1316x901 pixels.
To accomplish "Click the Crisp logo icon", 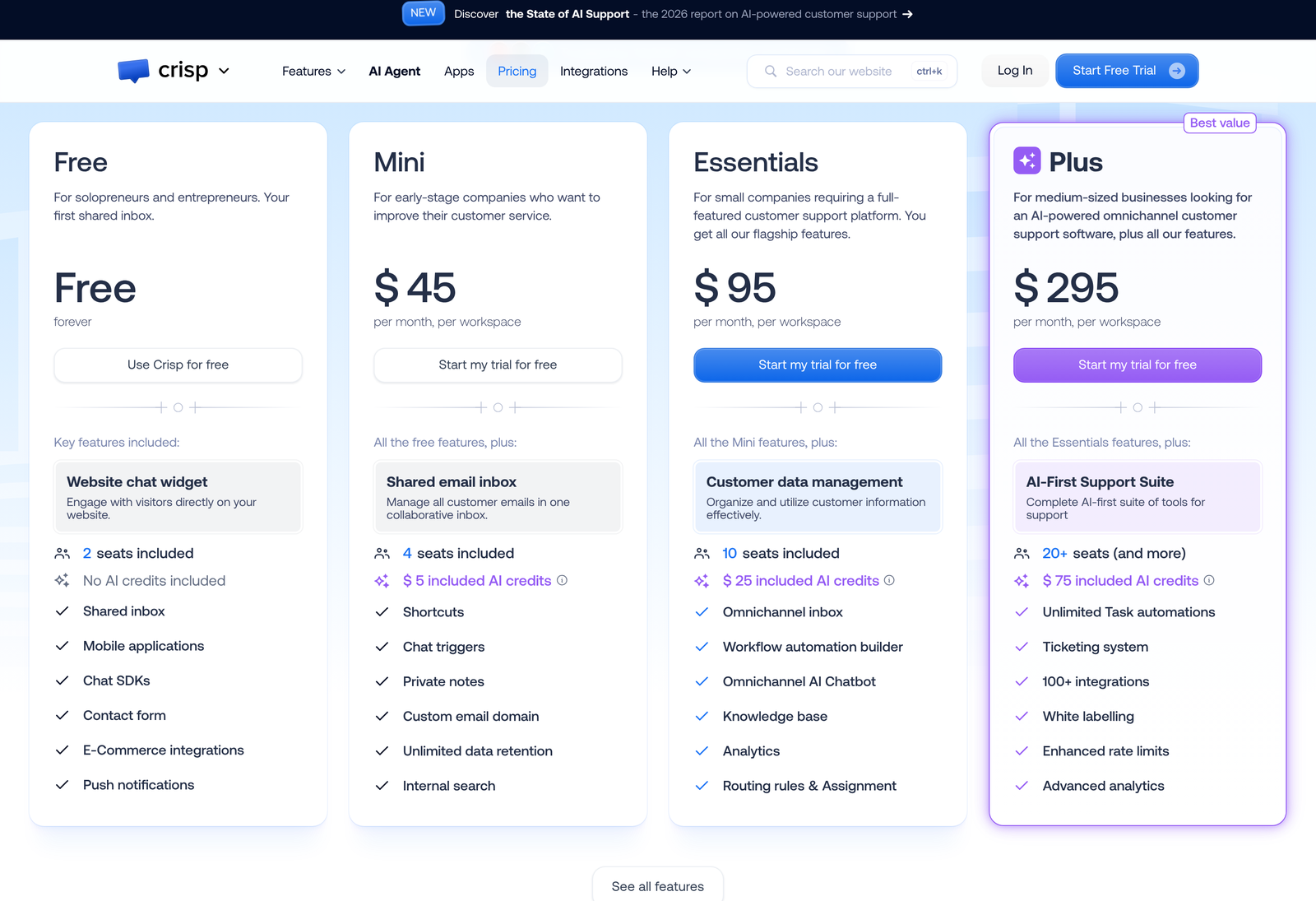I will (133, 71).
